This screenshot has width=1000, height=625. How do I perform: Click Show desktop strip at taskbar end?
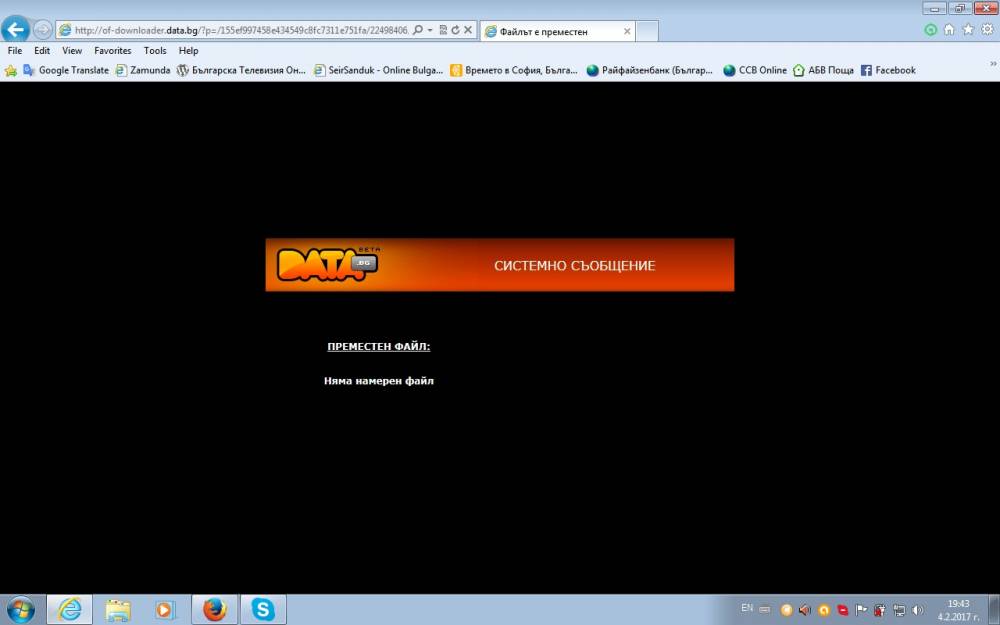[994, 610]
